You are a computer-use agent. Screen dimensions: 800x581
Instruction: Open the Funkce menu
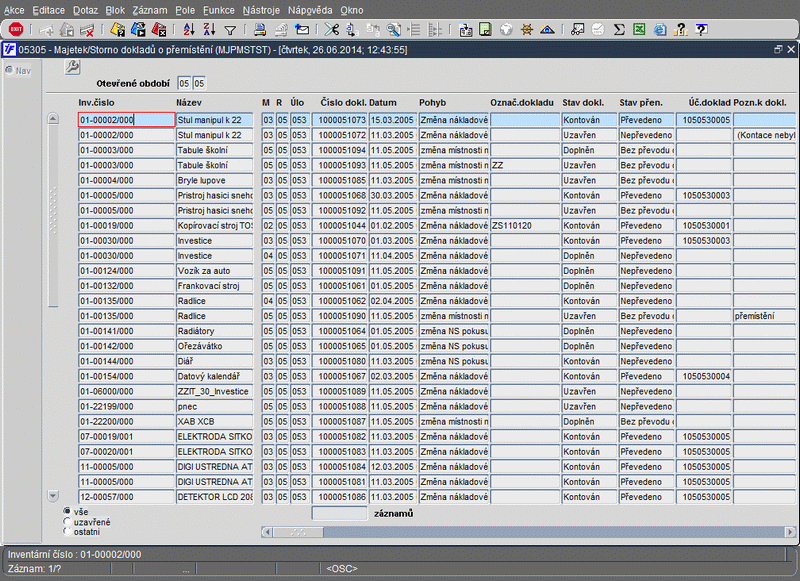click(219, 10)
